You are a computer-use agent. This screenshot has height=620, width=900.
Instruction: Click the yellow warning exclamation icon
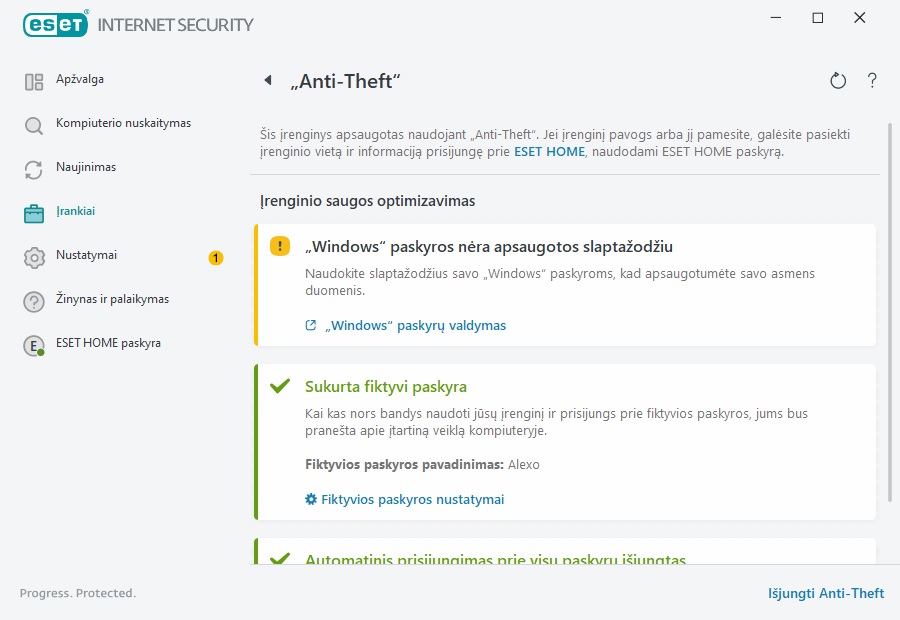tap(280, 247)
